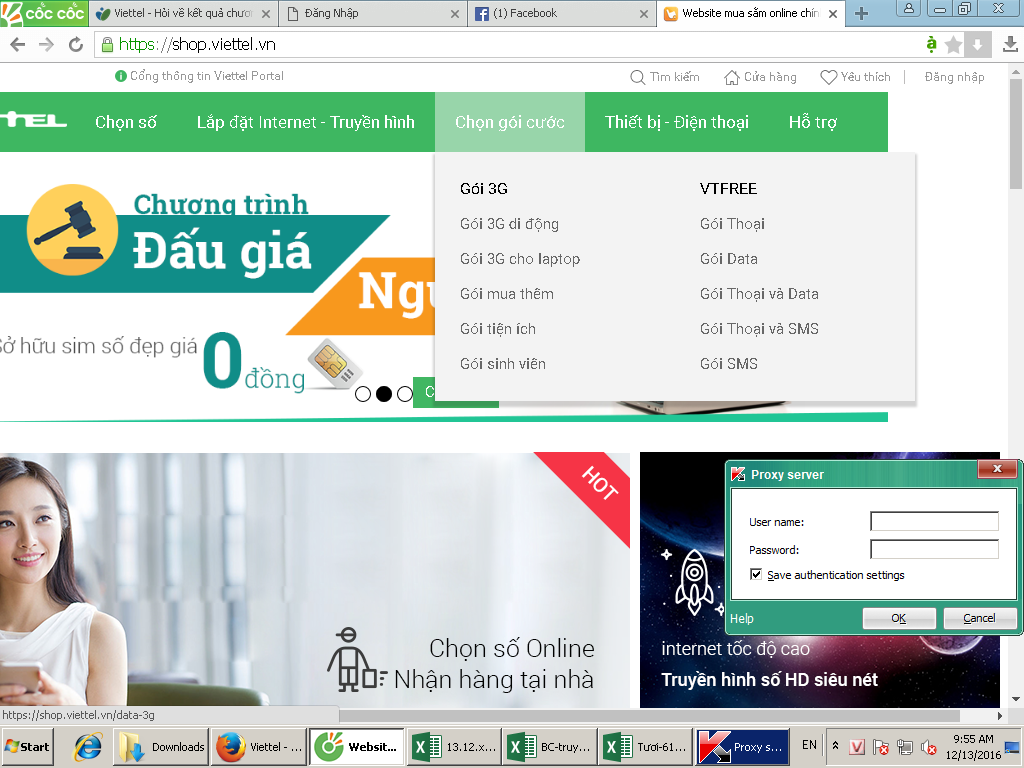This screenshot has height=768, width=1024.
Task: Open the browser downloads arrow icon
Action: click(1010, 44)
